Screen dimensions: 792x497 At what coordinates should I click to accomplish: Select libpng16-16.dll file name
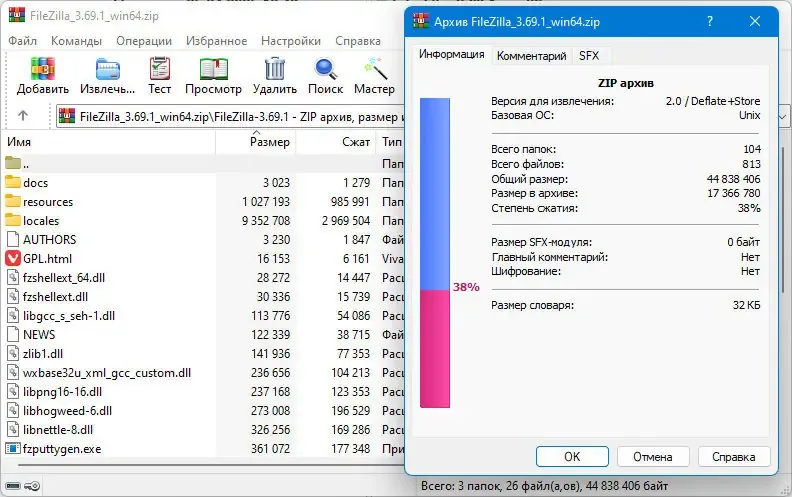(x=62, y=391)
